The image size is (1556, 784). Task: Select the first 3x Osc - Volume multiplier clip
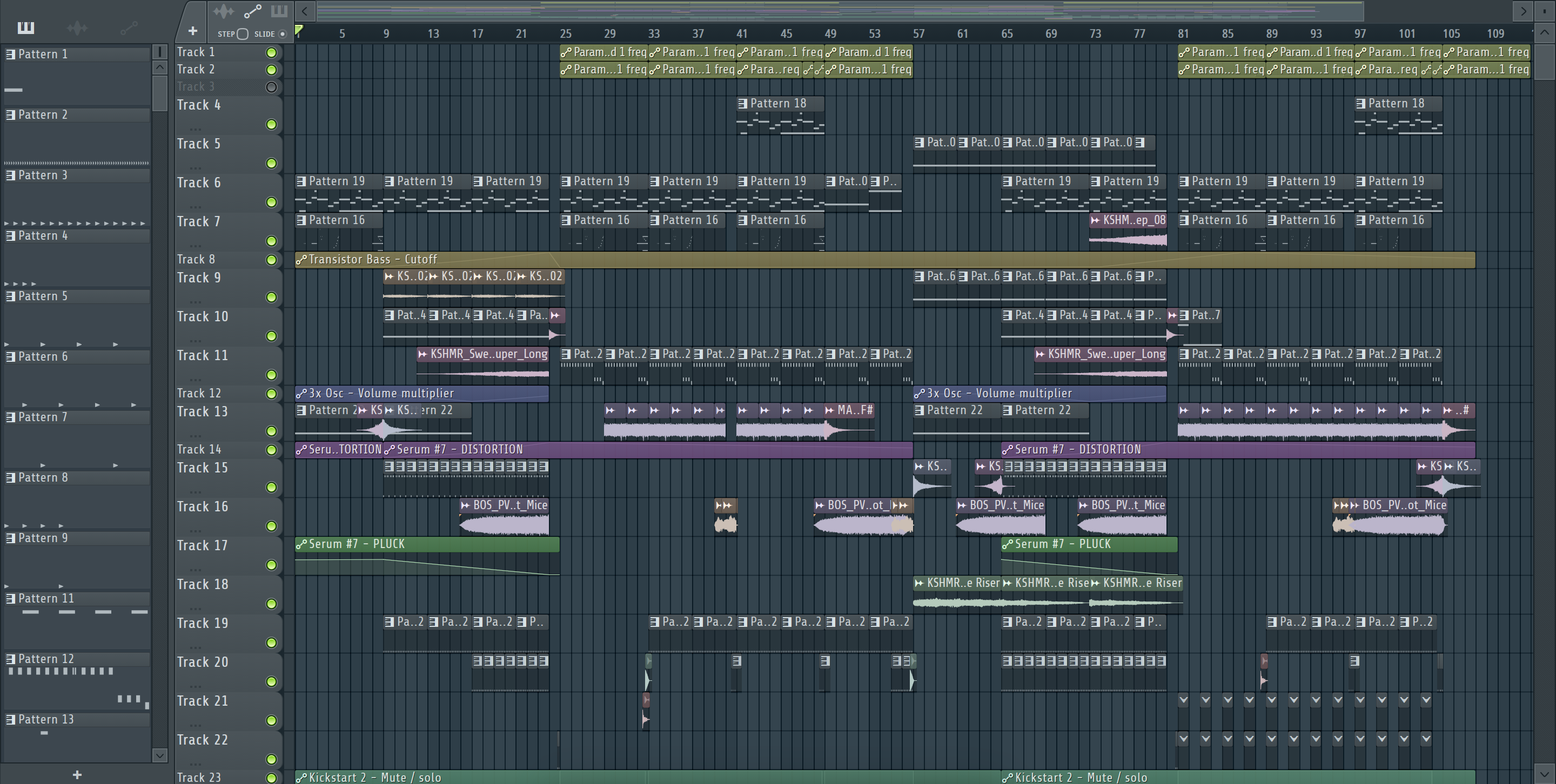pyautogui.click(x=421, y=394)
